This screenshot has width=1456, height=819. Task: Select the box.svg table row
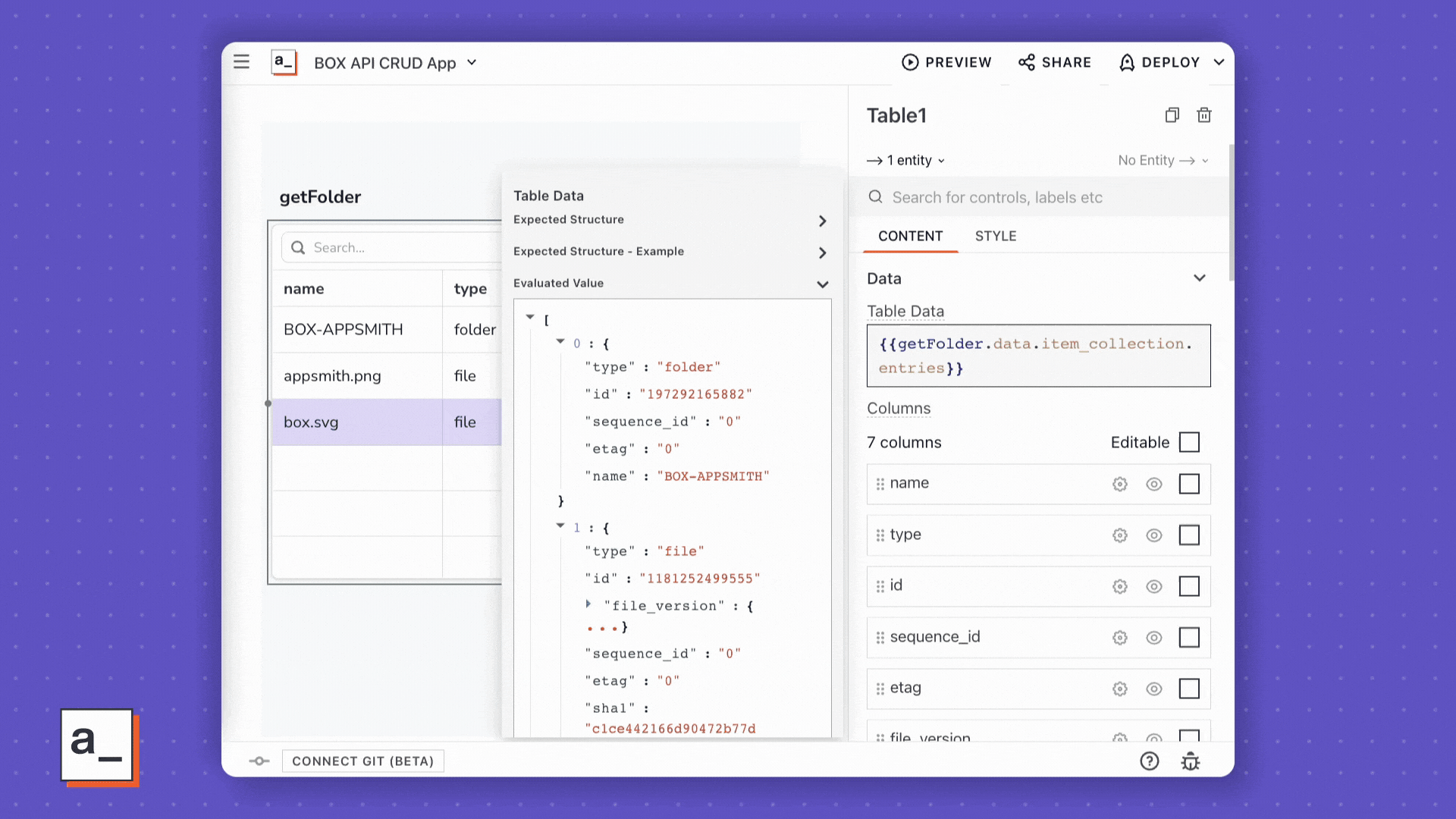[x=387, y=422]
